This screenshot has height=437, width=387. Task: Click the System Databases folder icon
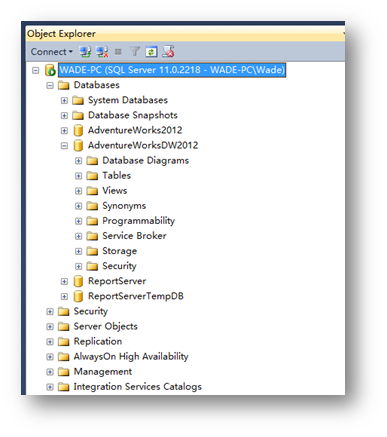(x=78, y=100)
